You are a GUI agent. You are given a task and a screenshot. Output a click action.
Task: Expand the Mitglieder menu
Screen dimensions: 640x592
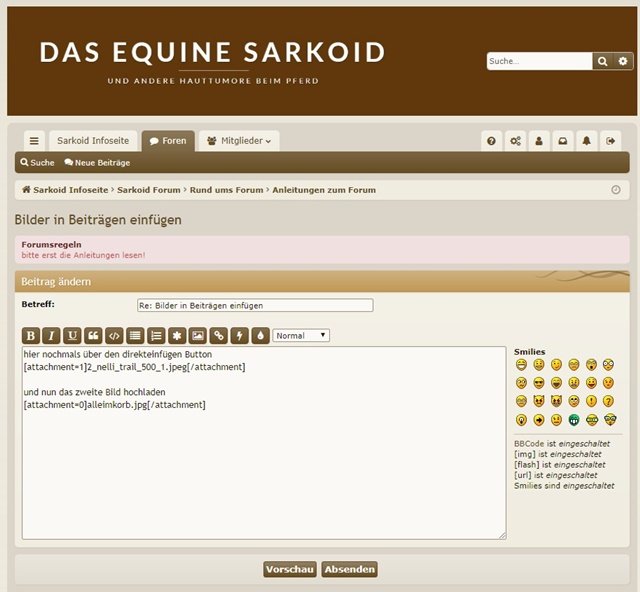(238, 141)
